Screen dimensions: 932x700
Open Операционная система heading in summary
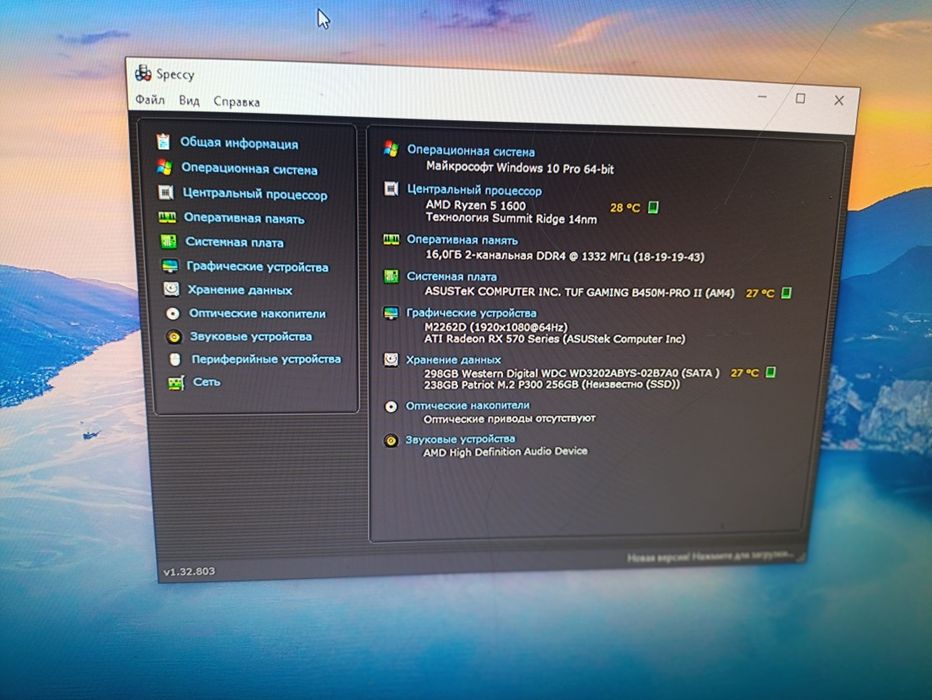tap(470, 151)
